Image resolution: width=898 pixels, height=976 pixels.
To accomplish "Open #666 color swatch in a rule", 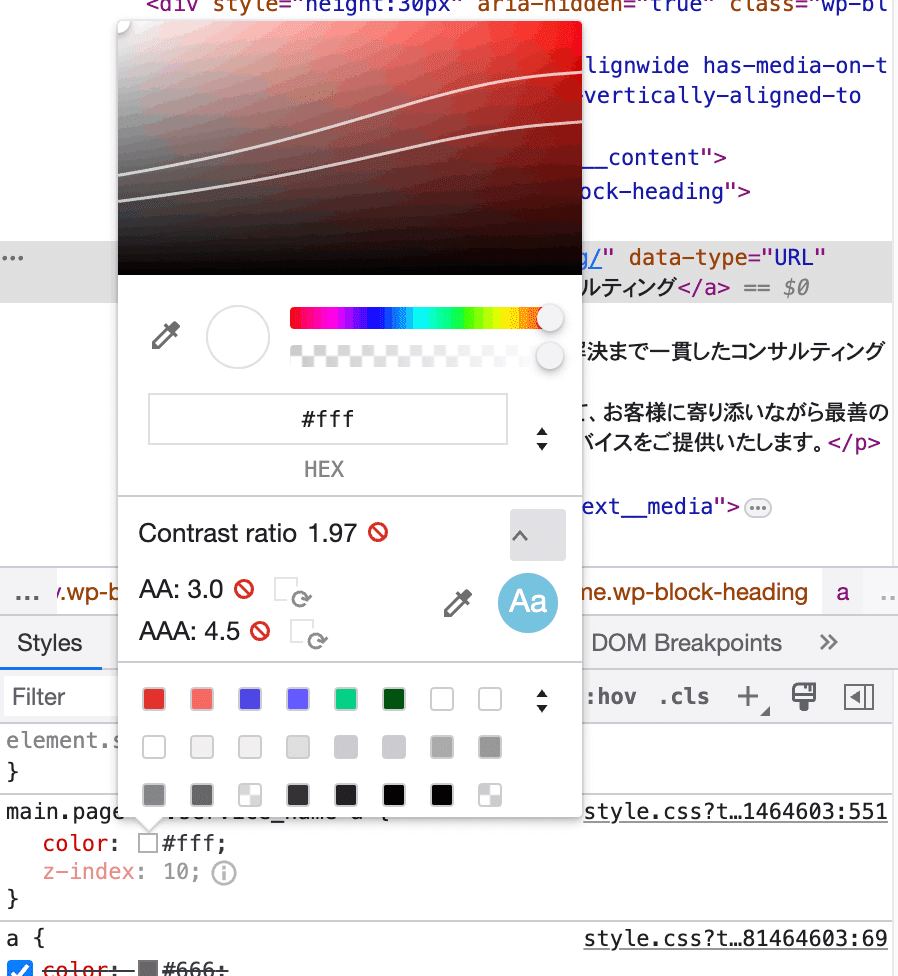I will pyautogui.click(x=147, y=969).
